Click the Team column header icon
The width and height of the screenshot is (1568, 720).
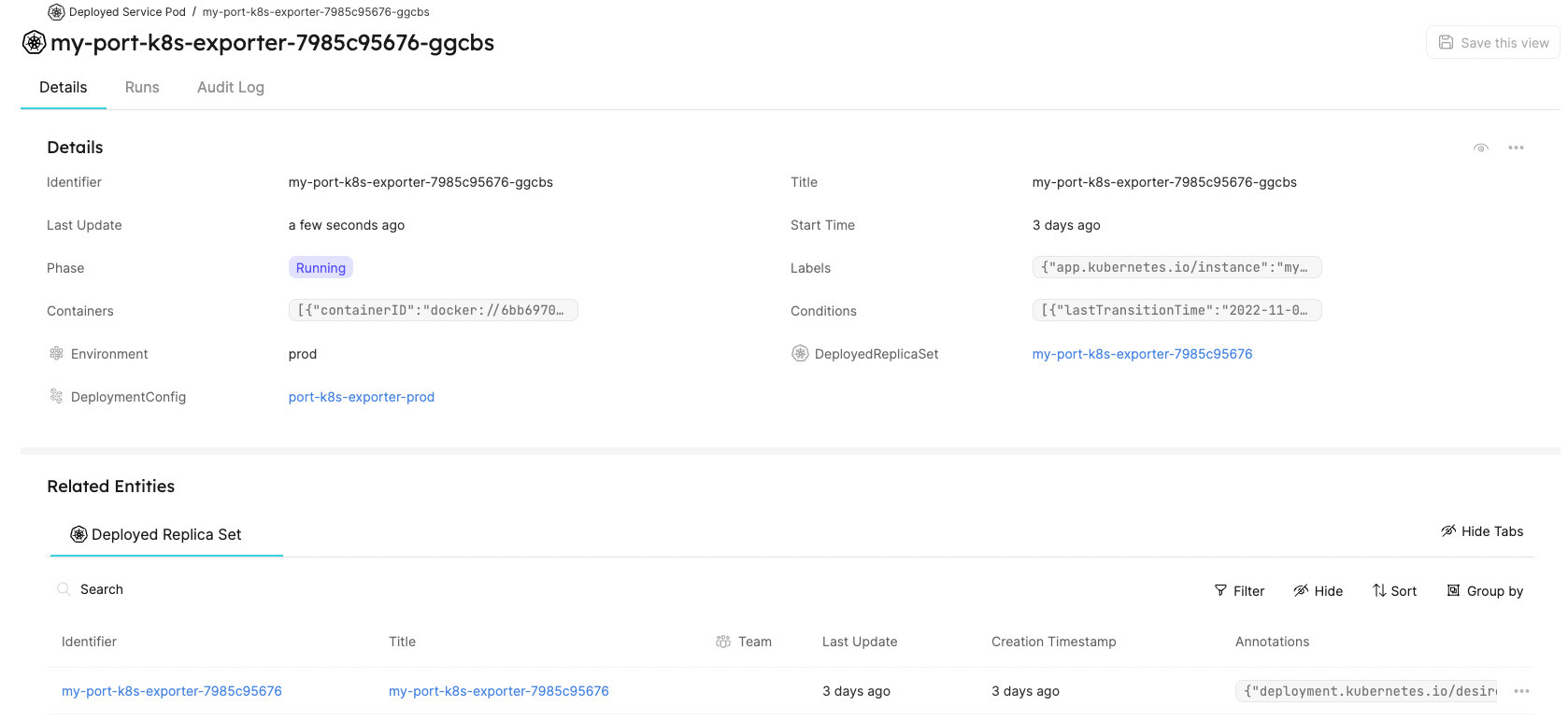pyautogui.click(x=723, y=642)
